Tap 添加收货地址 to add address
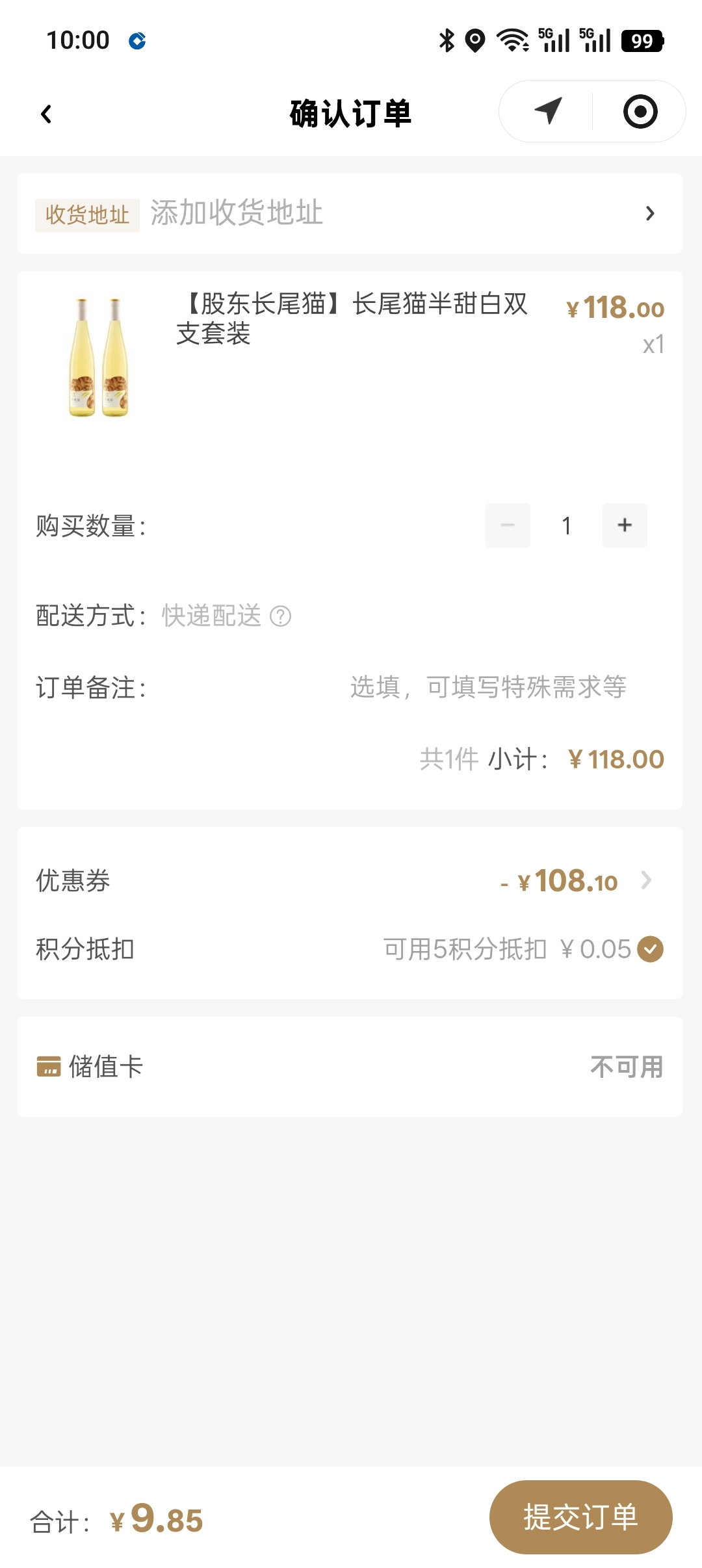 (237, 213)
